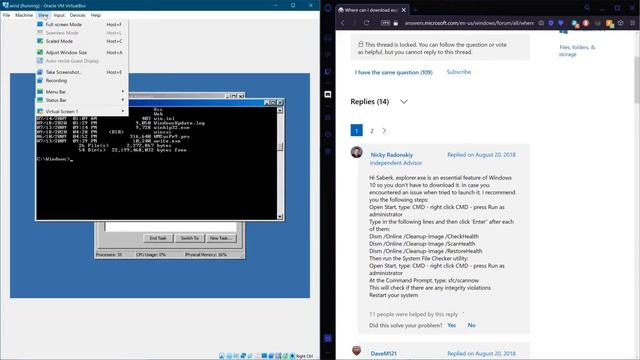Click the browser logo at sidebar top
Image resolution: width=640 pixels, height=360 pixels.
[x=328, y=8]
